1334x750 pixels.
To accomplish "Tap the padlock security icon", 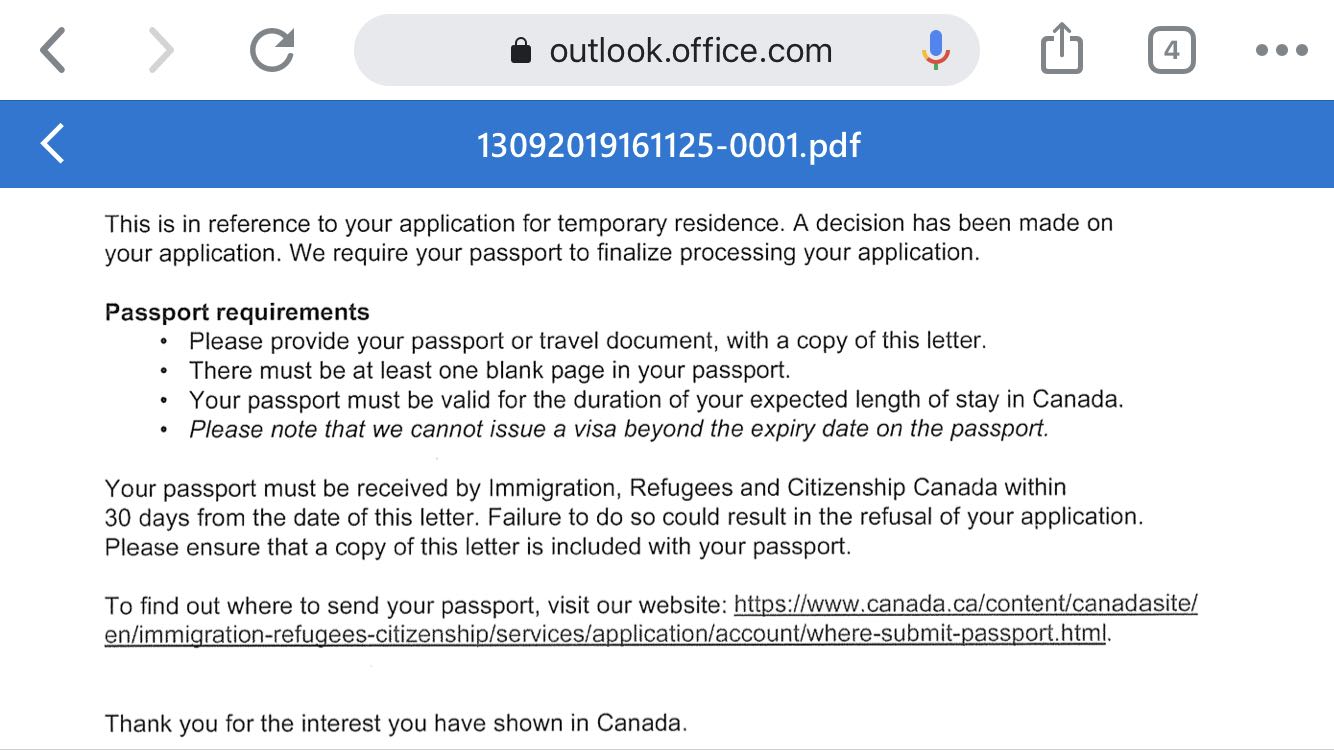I will point(521,51).
